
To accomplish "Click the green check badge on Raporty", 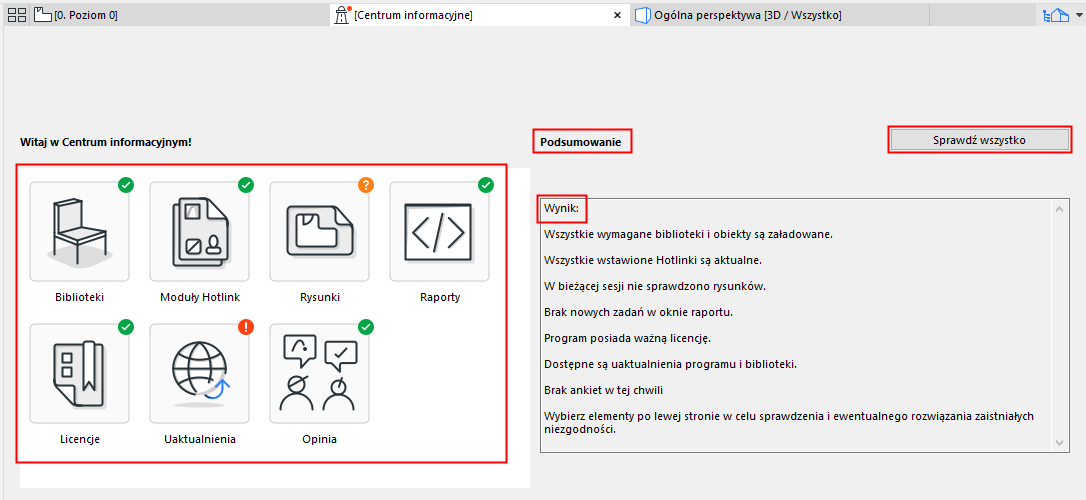I will tap(486, 185).
